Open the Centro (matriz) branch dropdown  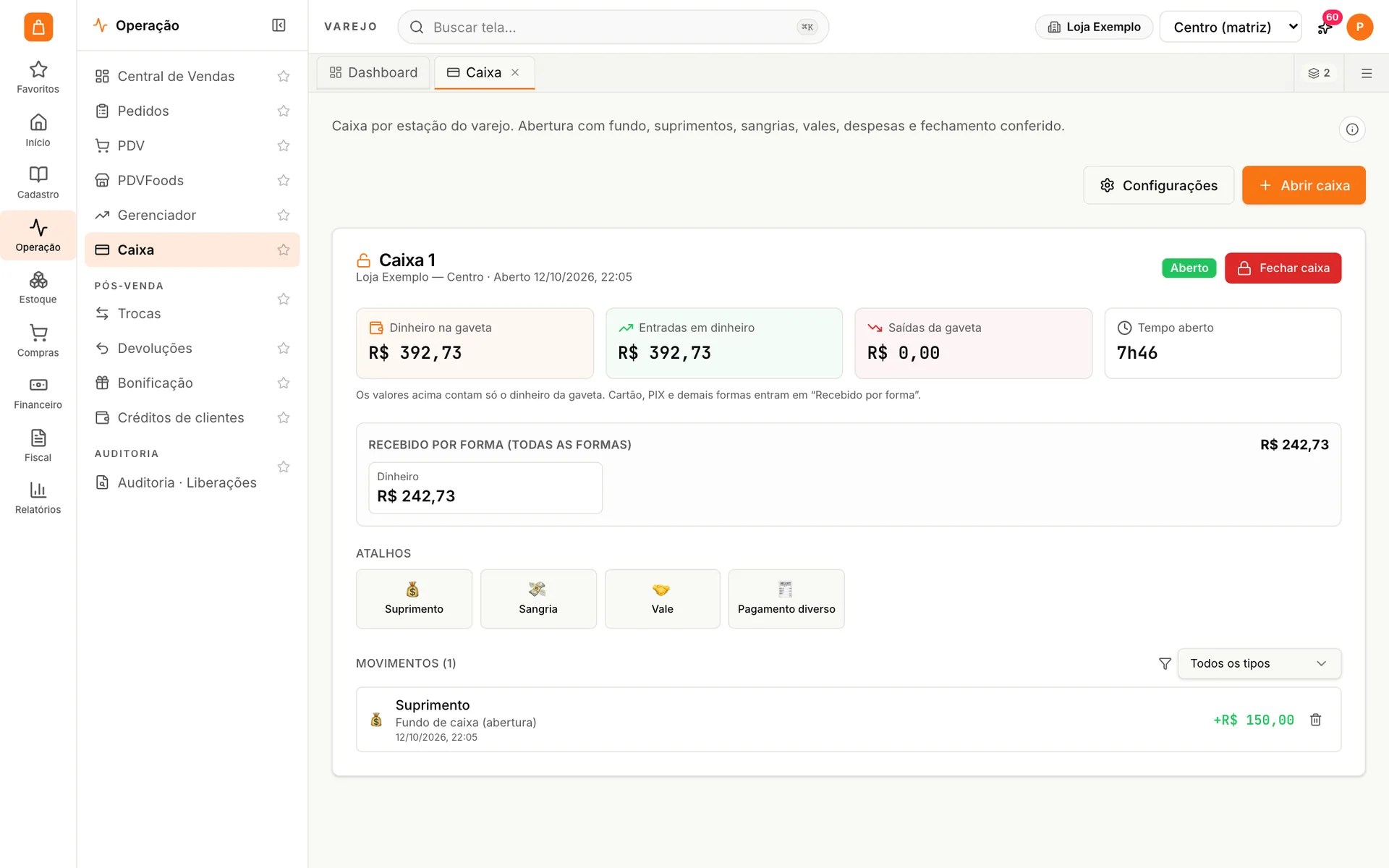[1230, 27]
